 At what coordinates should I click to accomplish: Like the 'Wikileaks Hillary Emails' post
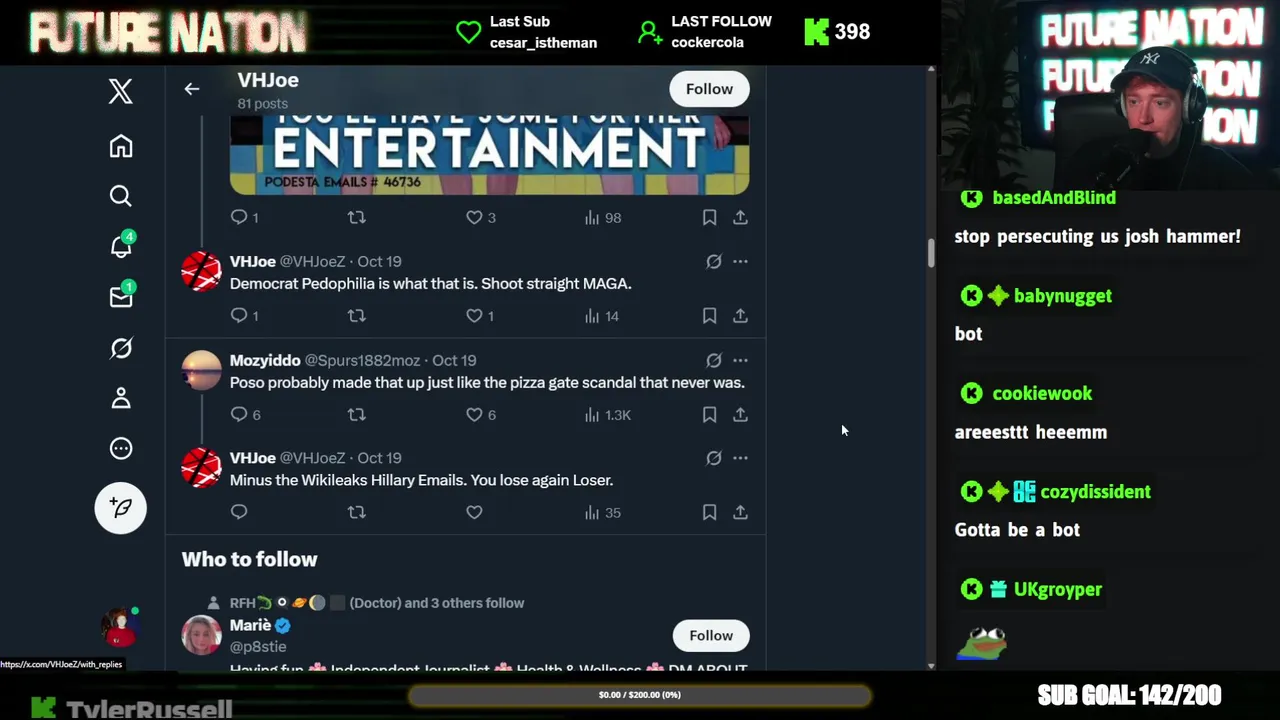click(474, 512)
